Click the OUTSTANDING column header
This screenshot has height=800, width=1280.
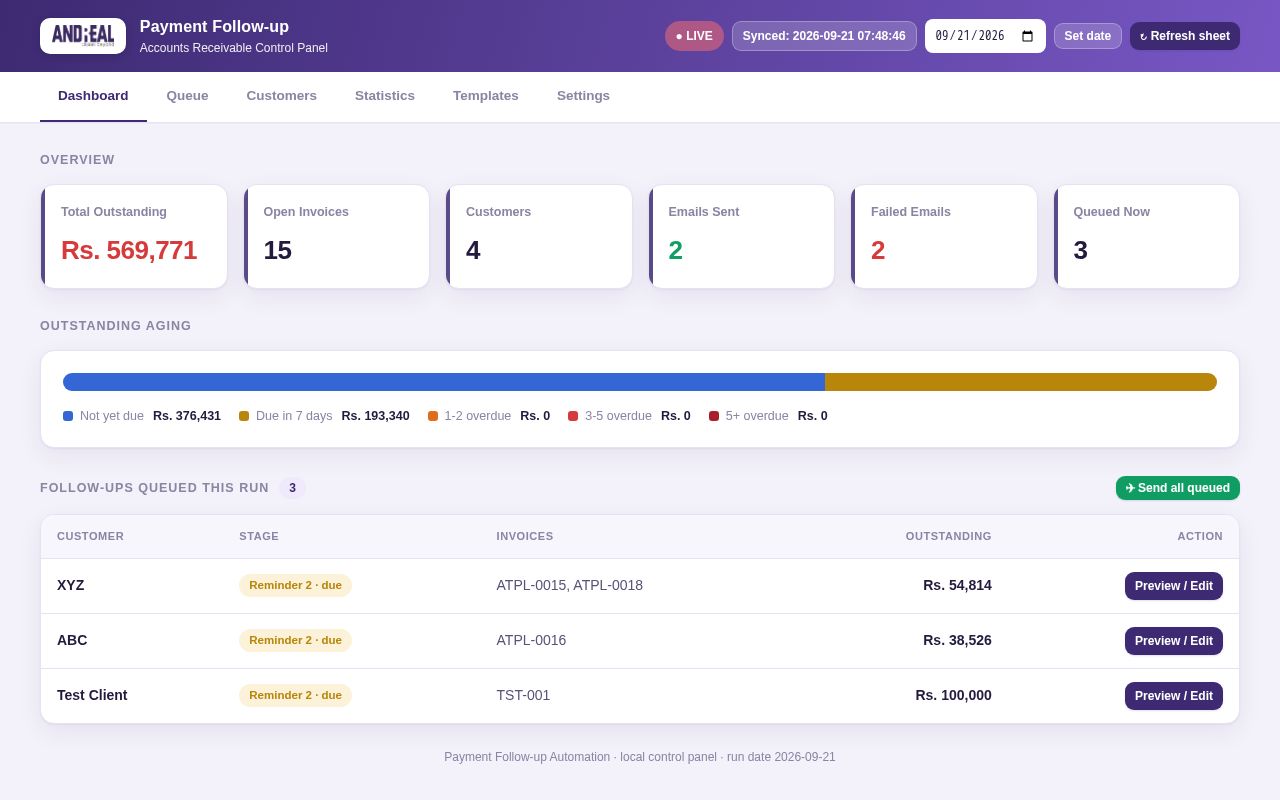949,536
